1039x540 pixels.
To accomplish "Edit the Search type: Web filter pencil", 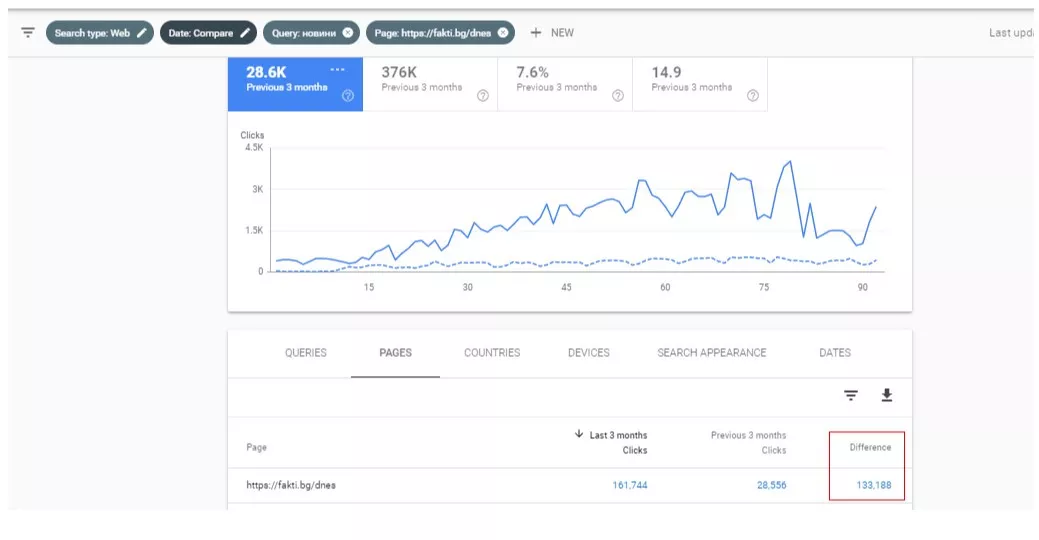I will coord(142,32).
